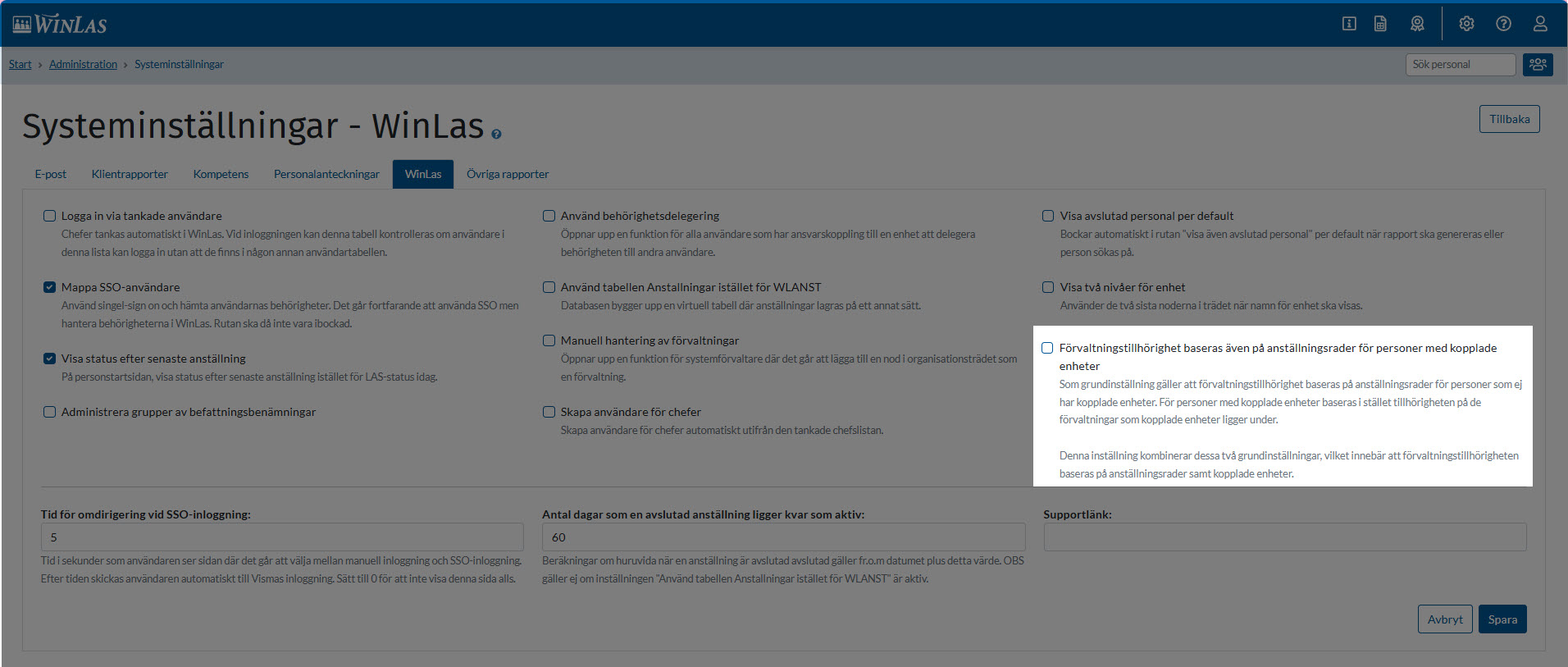Click the WinLas logo

[60, 25]
